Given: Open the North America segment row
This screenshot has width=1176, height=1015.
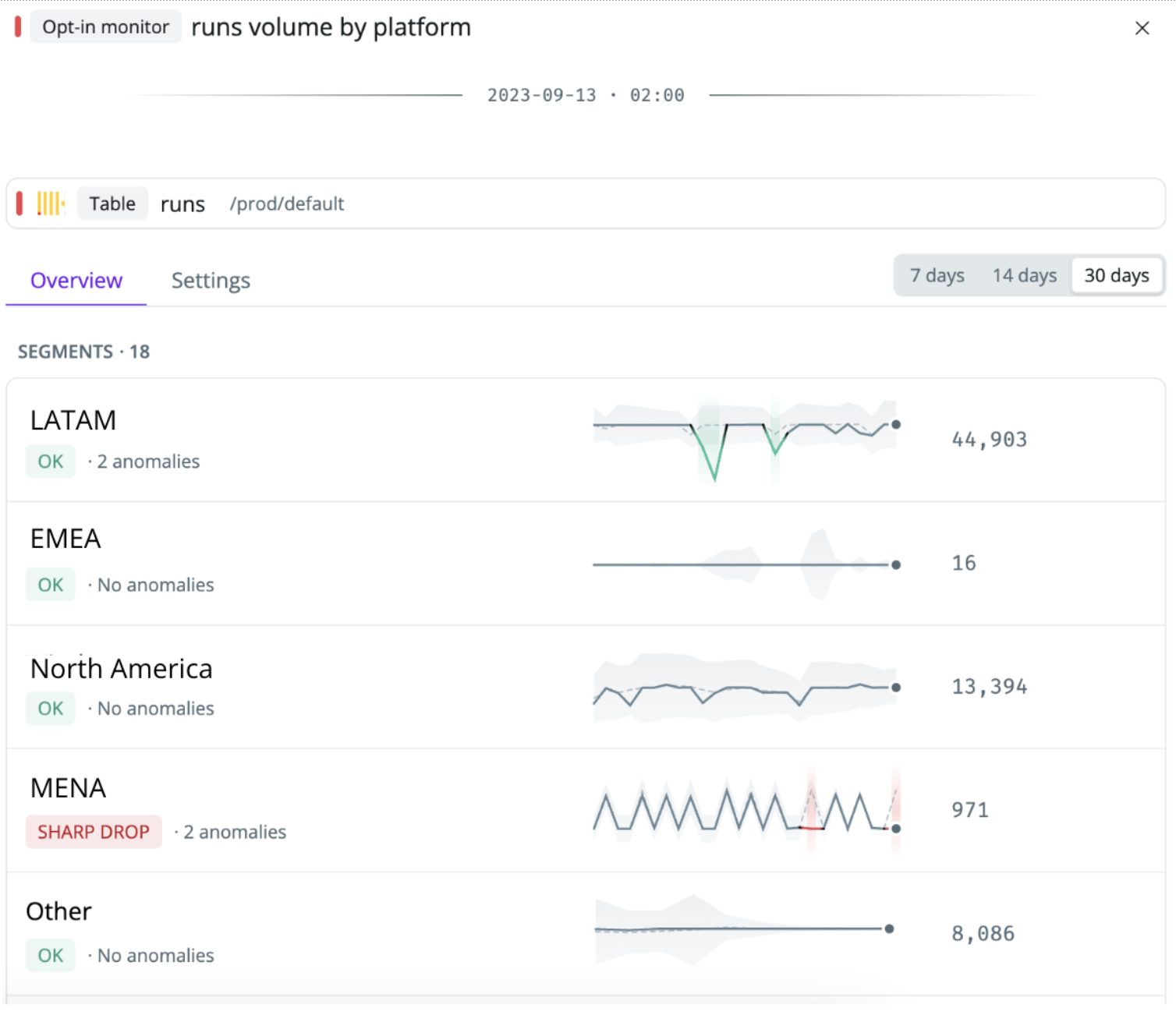Looking at the screenshot, I should [x=586, y=687].
